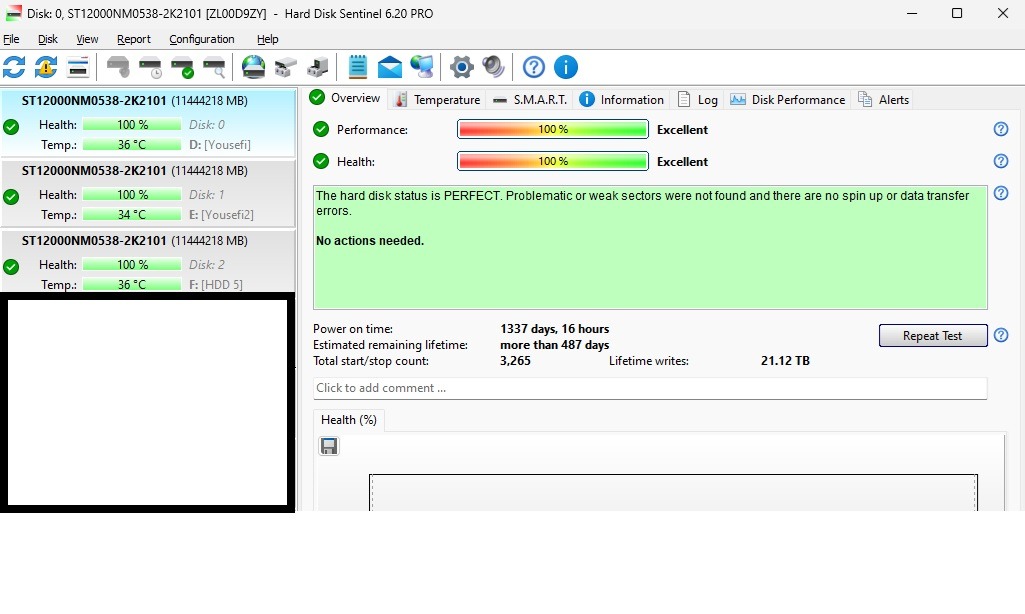Click the blue refresh arrows toolbar icon
Screen dimensions: 1025x614
(14, 67)
